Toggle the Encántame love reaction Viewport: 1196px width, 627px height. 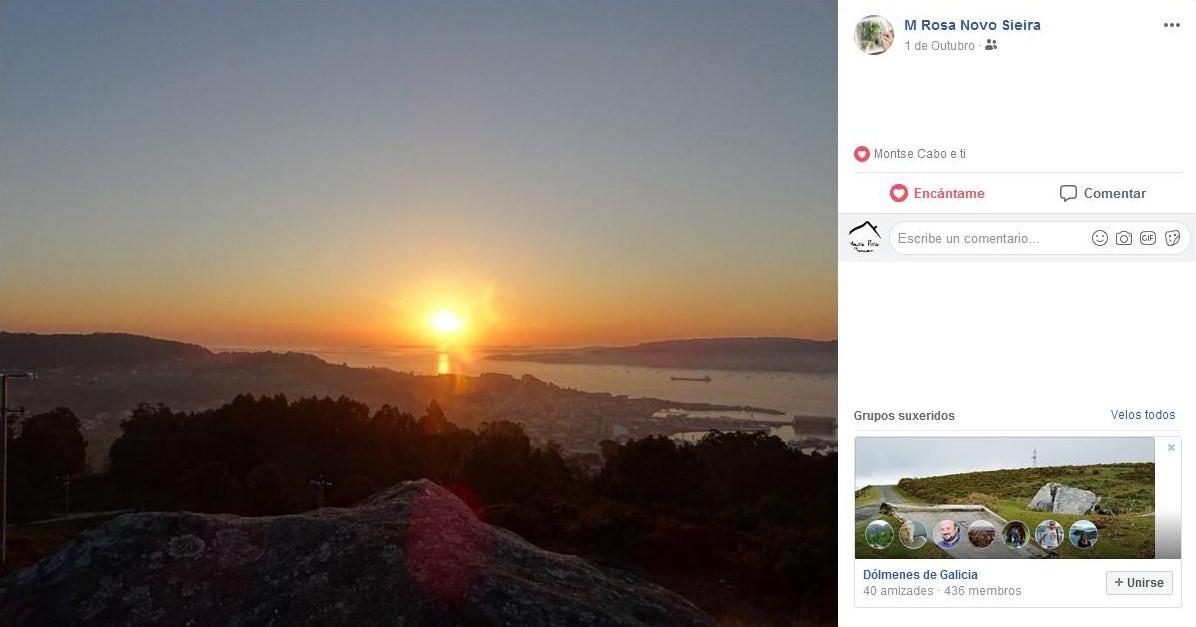pyautogui.click(x=937, y=193)
